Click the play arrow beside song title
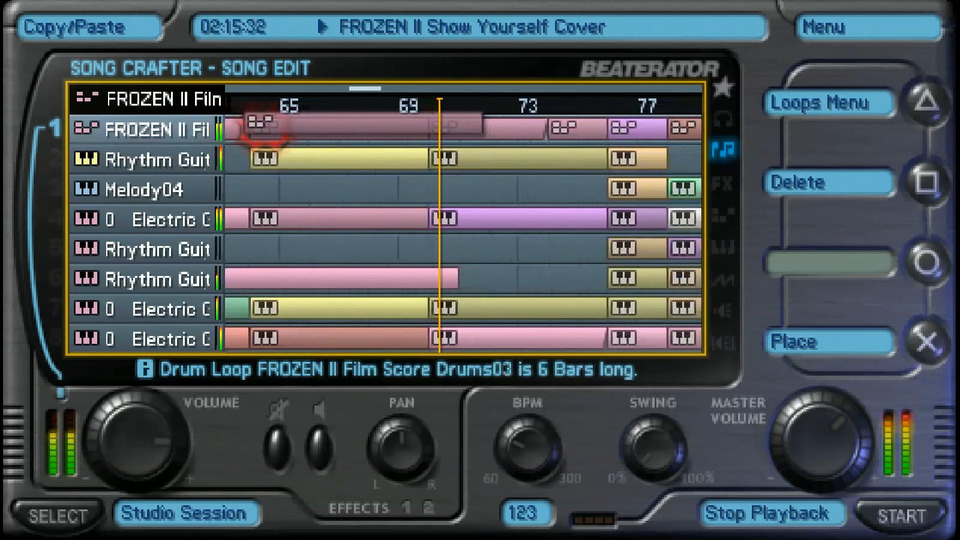This screenshot has width=960, height=540. point(323,26)
